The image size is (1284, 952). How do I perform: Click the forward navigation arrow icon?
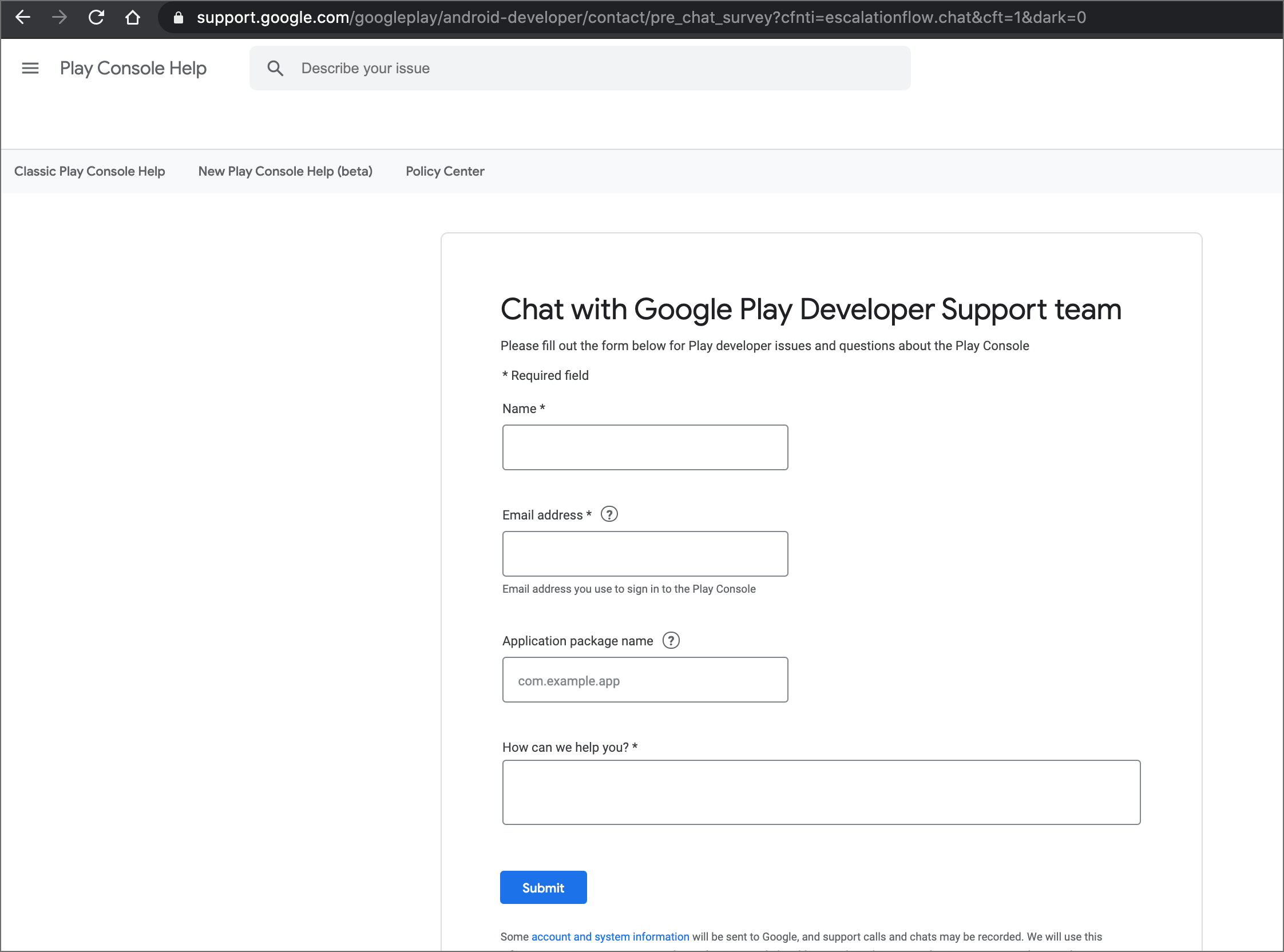pos(62,18)
